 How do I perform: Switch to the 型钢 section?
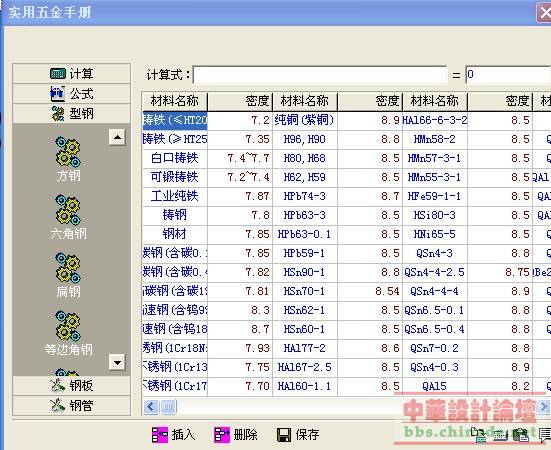click(71, 113)
